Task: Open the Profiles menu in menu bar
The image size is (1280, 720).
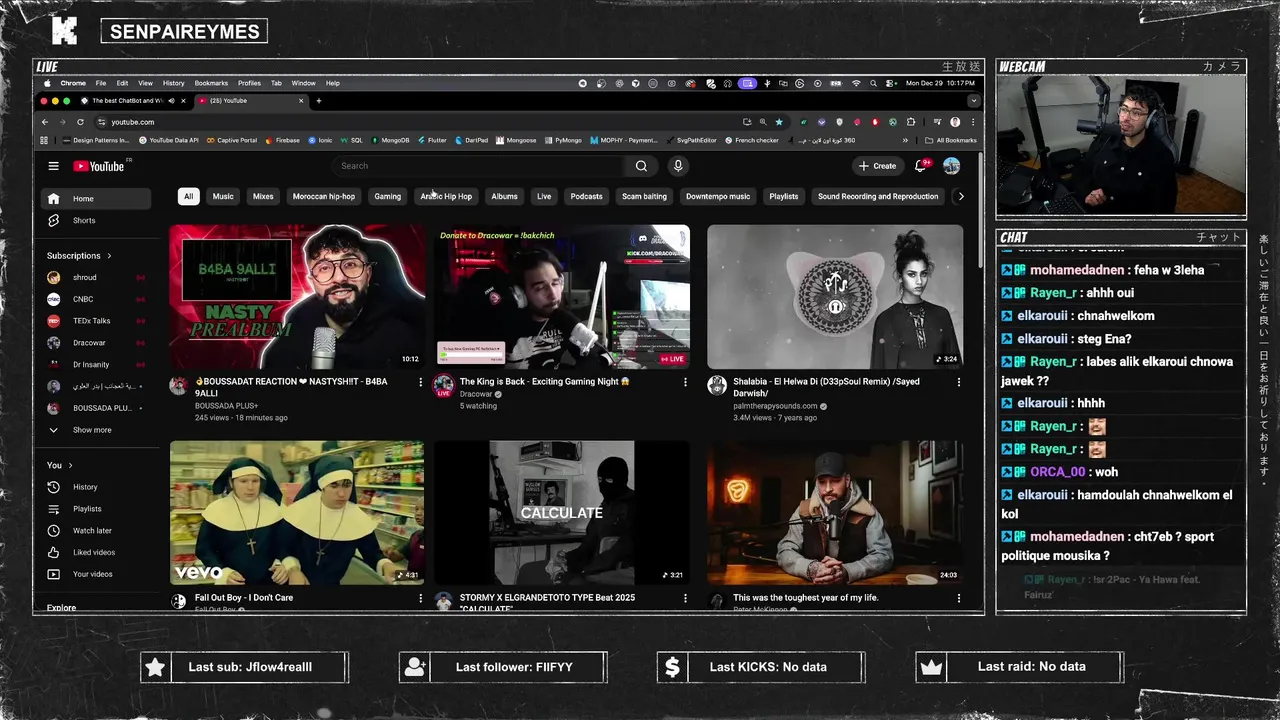Action: pyautogui.click(x=249, y=83)
